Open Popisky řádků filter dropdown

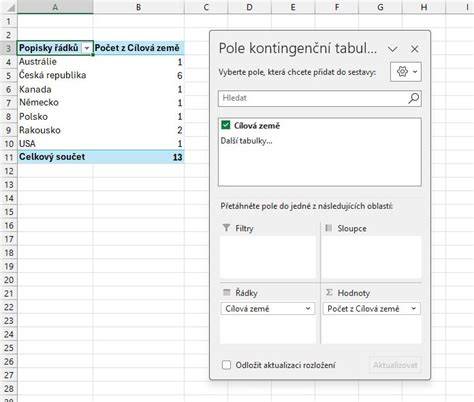(87, 48)
